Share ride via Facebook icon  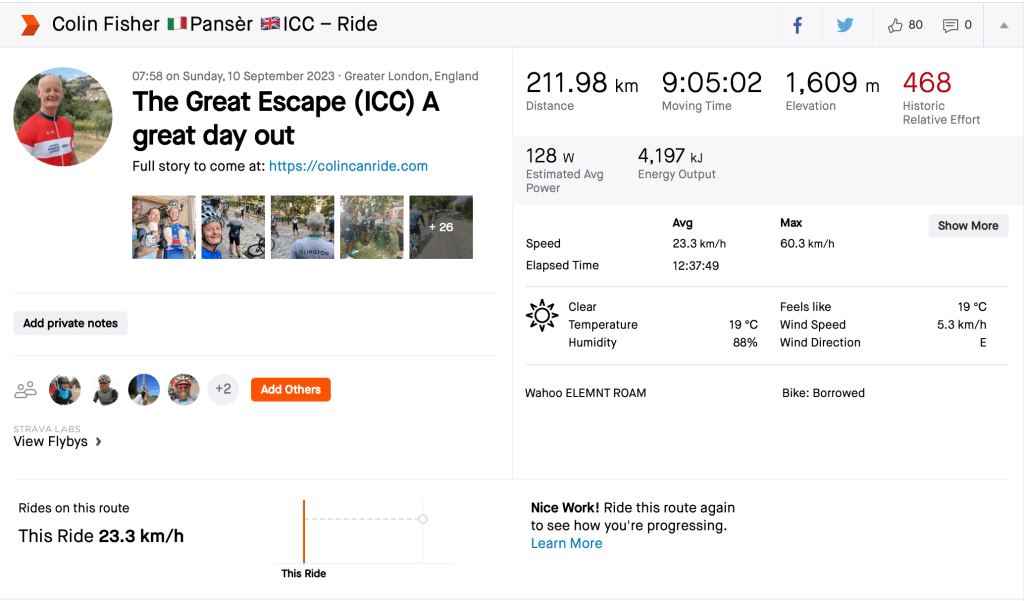(x=798, y=25)
